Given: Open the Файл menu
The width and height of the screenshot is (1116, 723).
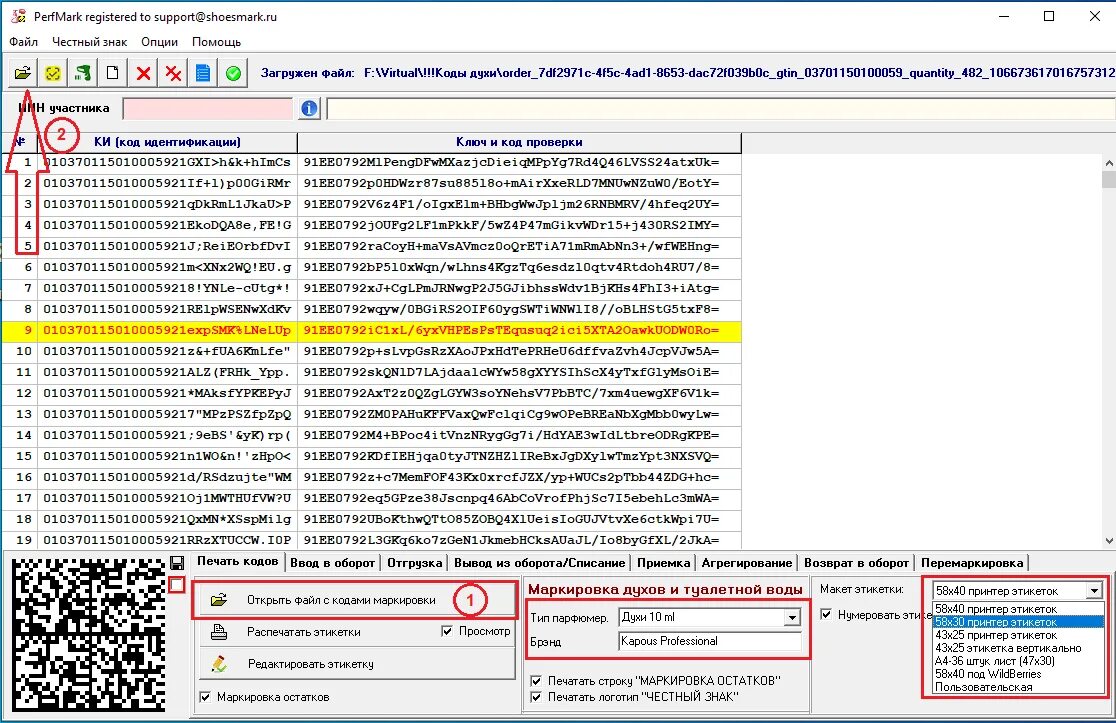Looking at the screenshot, I should [x=23, y=42].
